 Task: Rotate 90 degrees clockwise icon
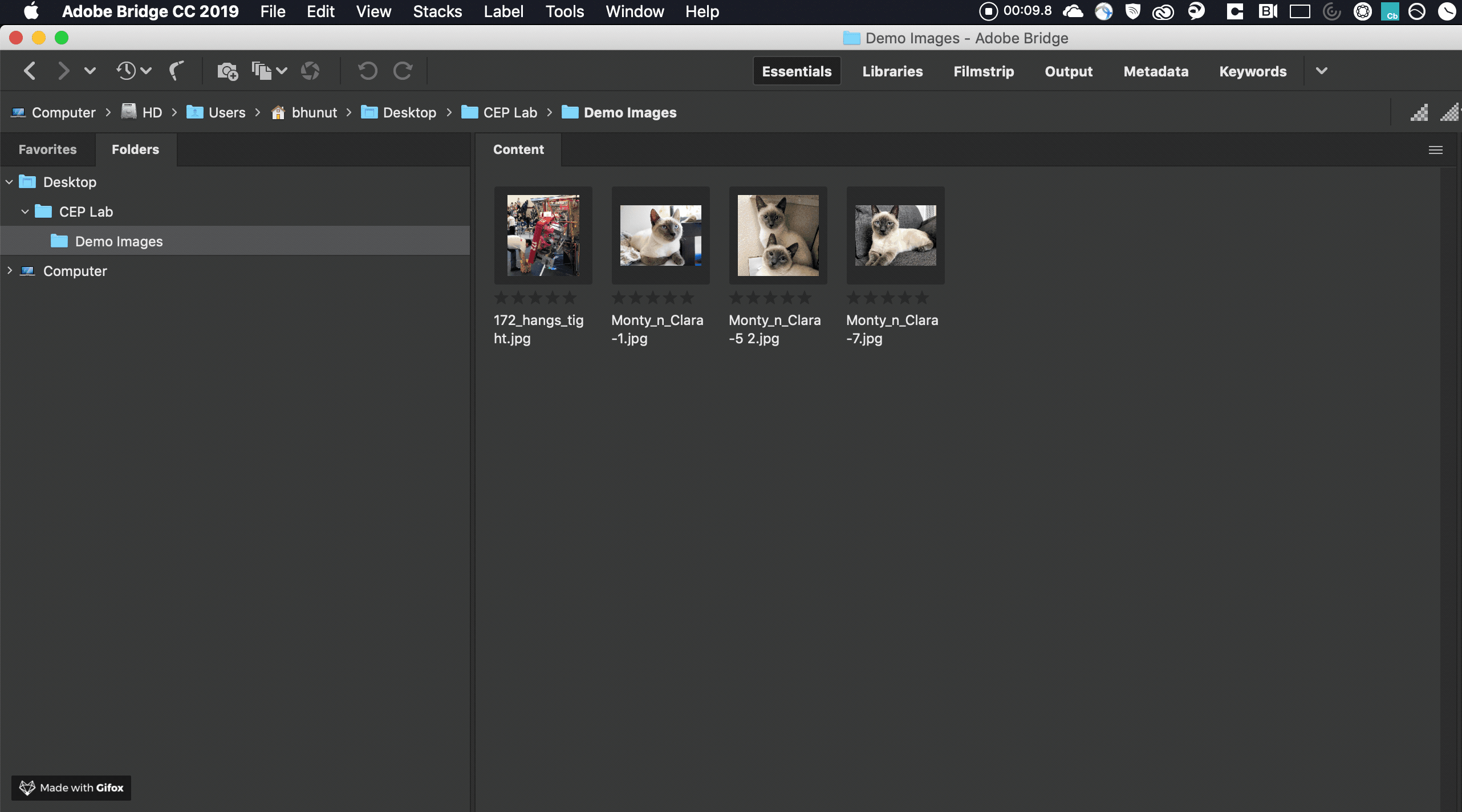point(403,71)
